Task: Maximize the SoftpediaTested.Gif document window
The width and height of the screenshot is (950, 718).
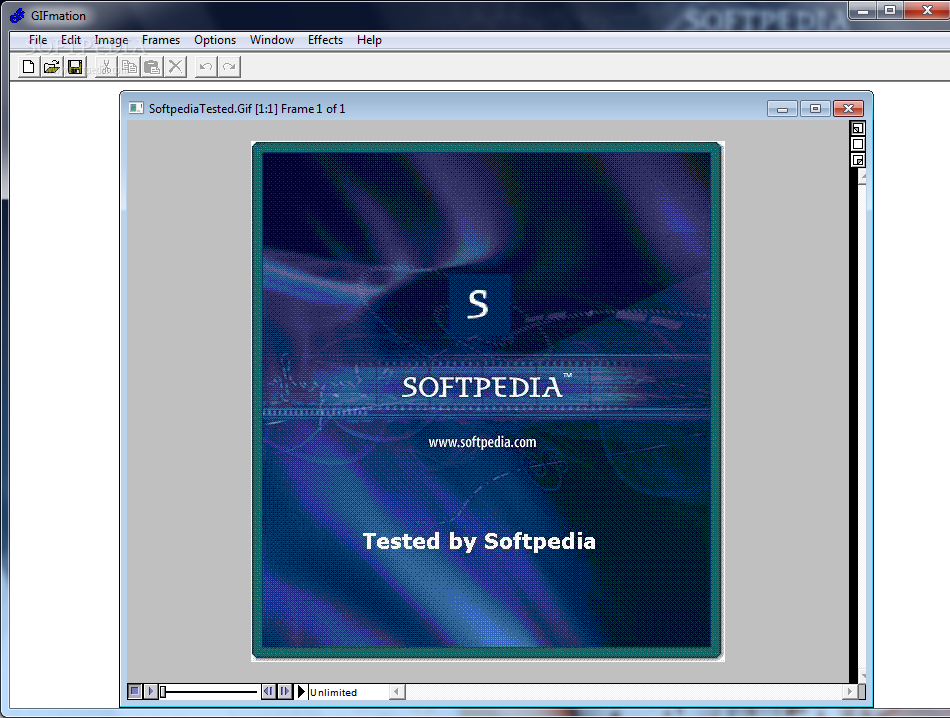Action: pyautogui.click(x=815, y=109)
